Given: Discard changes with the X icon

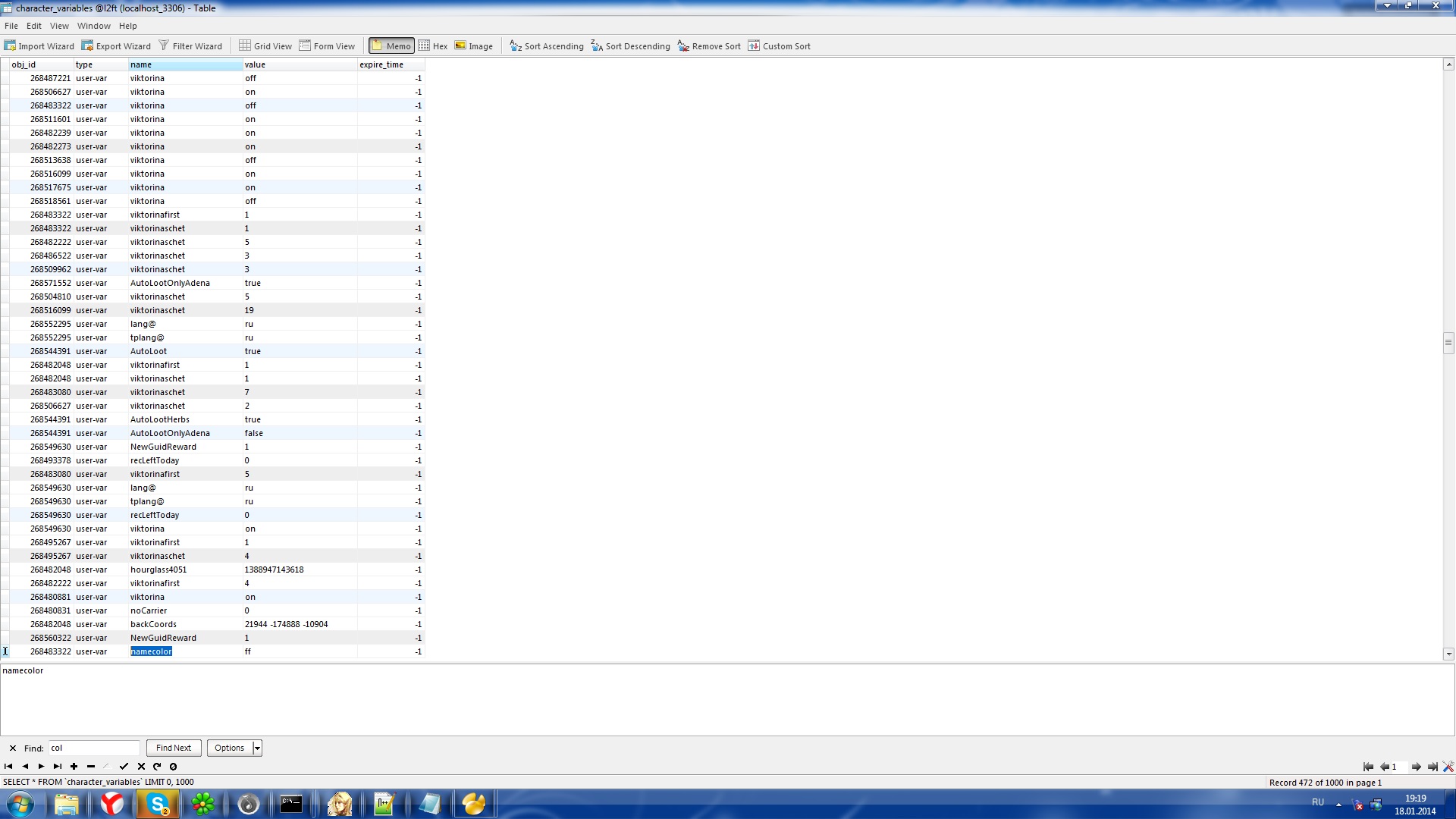Looking at the screenshot, I should (141, 767).
